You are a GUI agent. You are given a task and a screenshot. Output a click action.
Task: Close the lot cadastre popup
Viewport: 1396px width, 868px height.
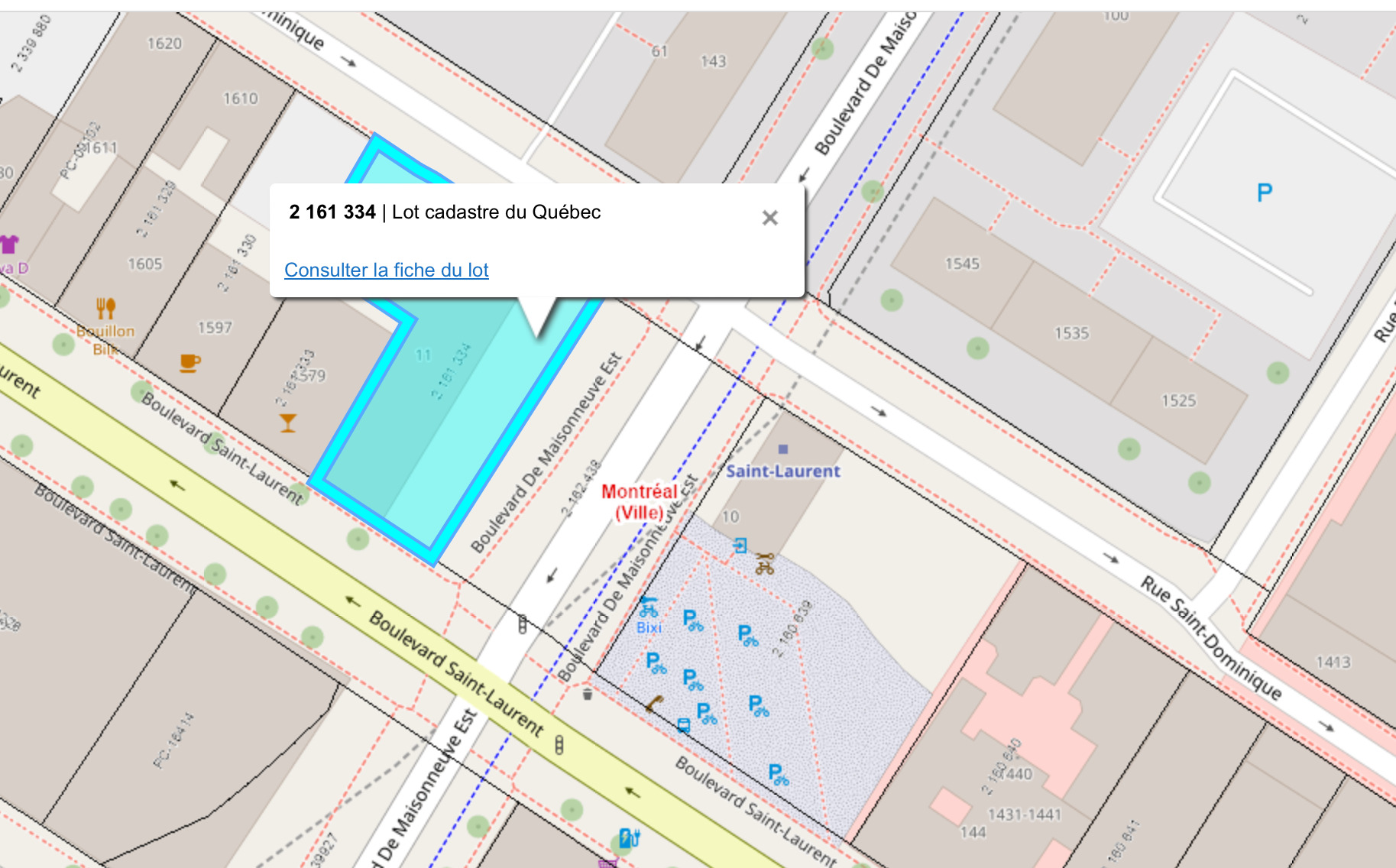tap(769, 219)
